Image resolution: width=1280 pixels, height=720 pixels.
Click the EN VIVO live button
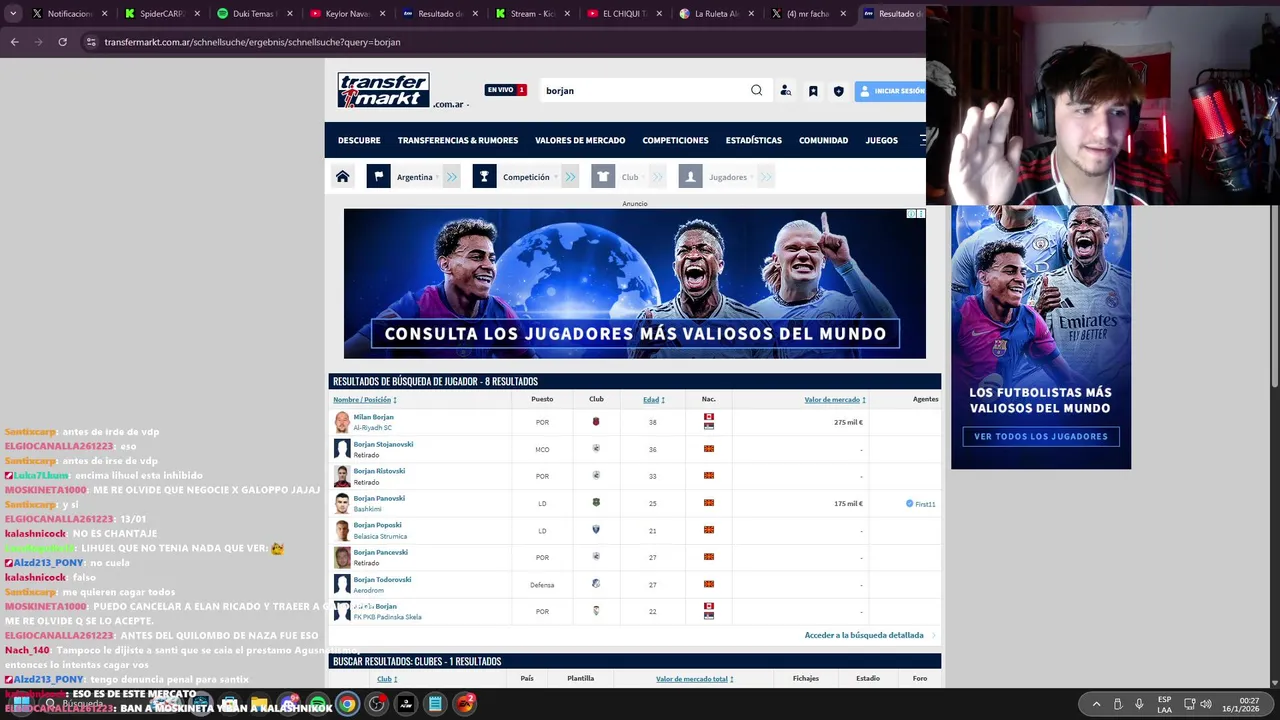coord(505,90)
